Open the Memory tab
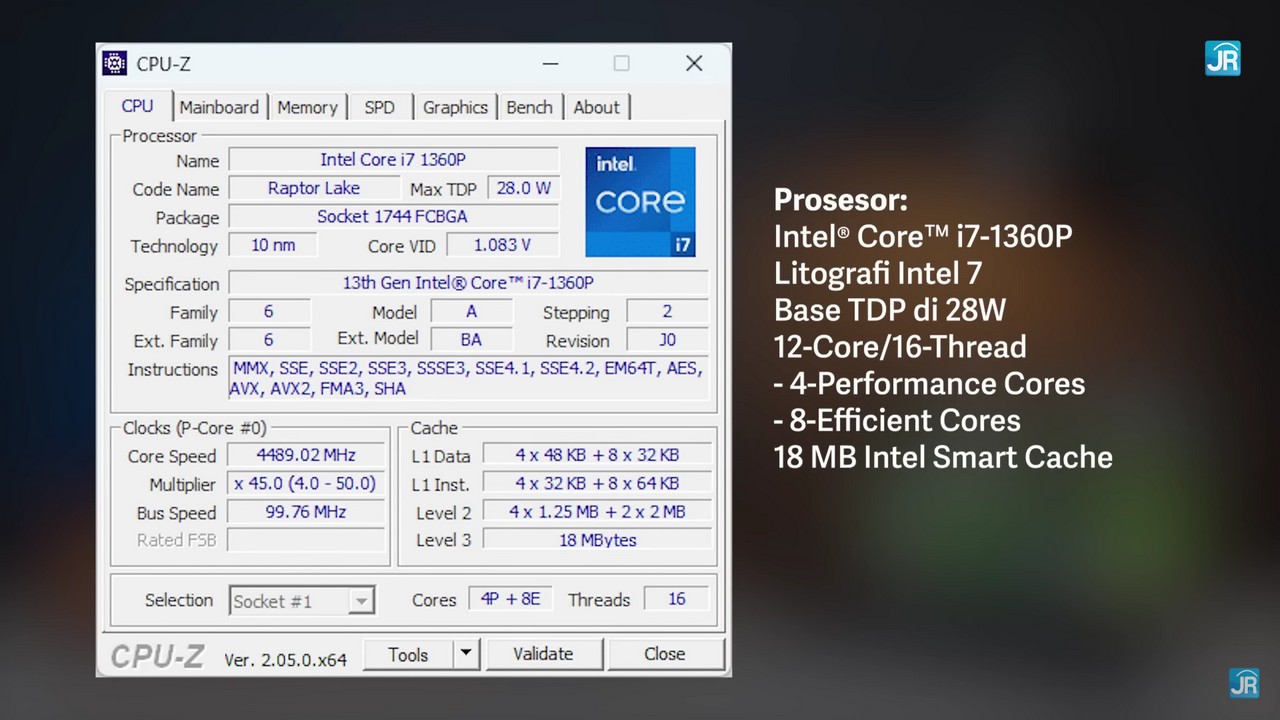Image resolution: width=1280 pixels, height=720 pixels. (x=307, y=107)
